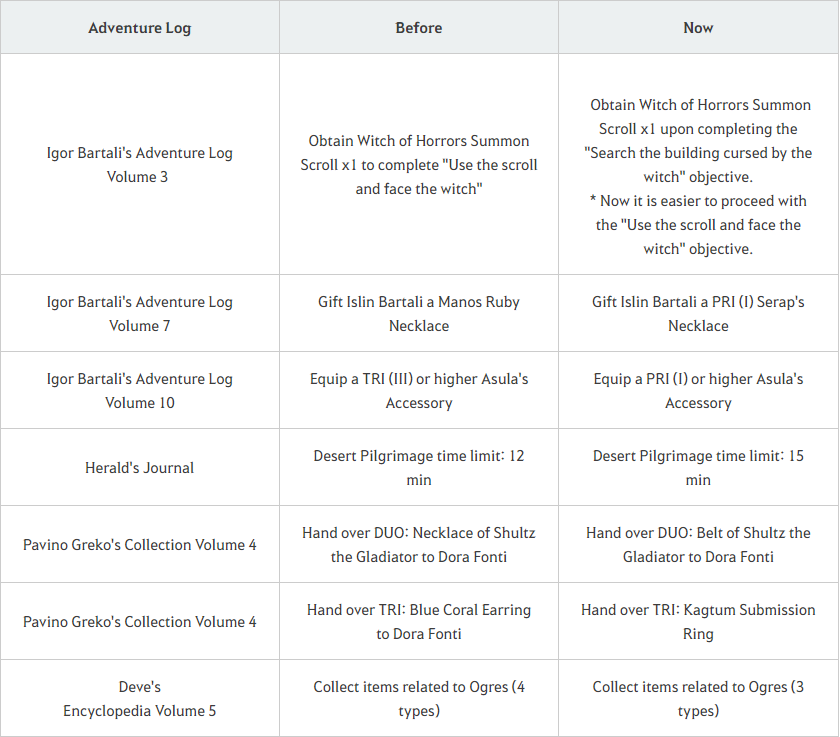Select the DUO: Belt of Shultz cell
Image resolution: width=840 pixels, height=737 pixels.
[698, 545]
